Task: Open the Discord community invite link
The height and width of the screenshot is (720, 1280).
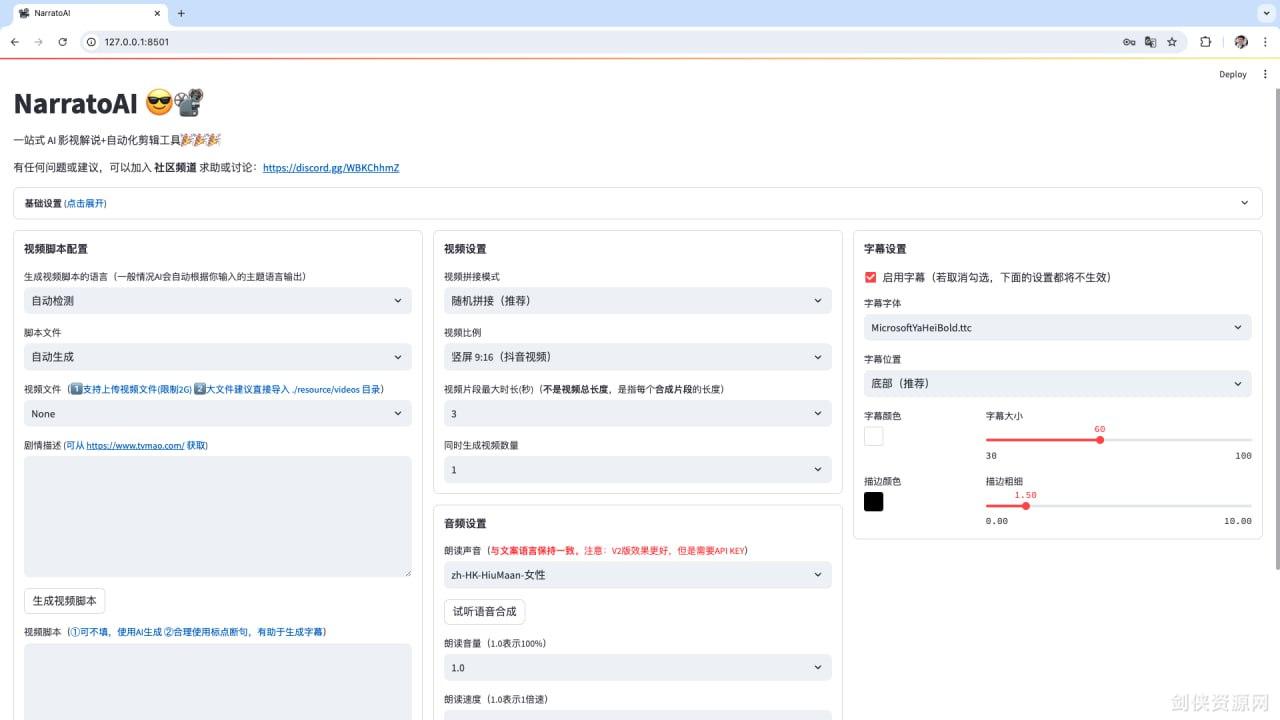Action: click(x=330, y=168)
